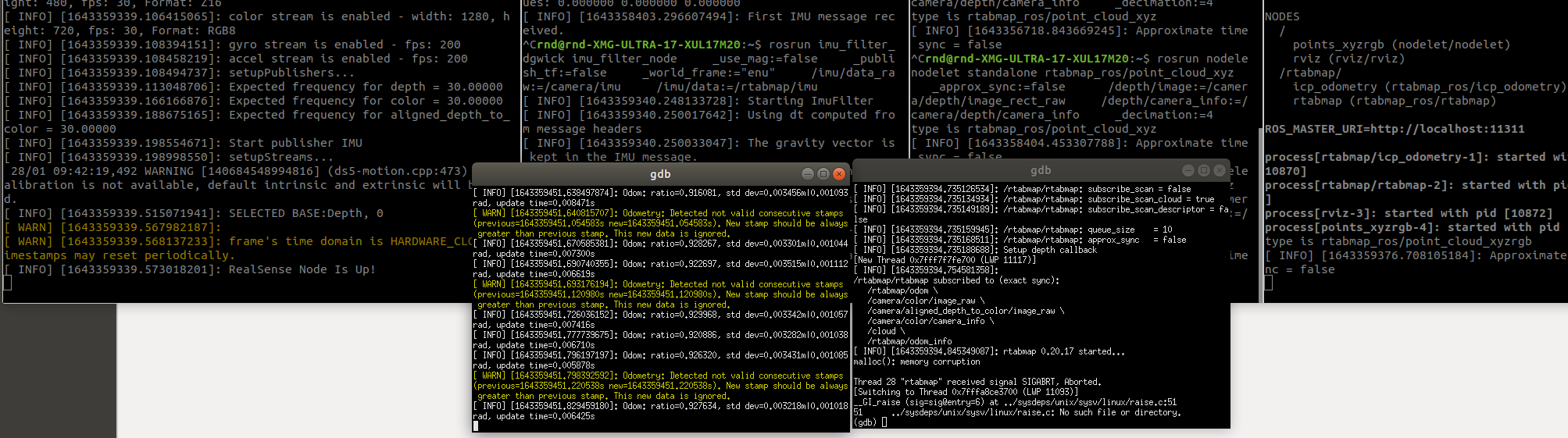
Task: Click 'Expected frequency for color = 30.00000'
Action: [x=366, y=101]
